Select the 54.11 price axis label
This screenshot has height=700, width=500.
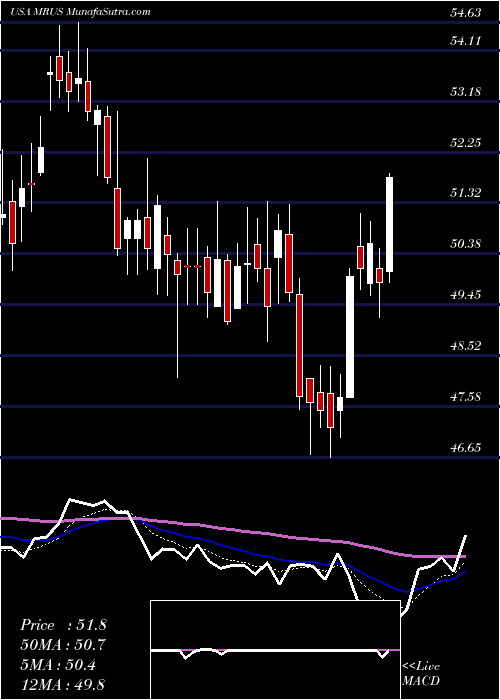point(465,41)
